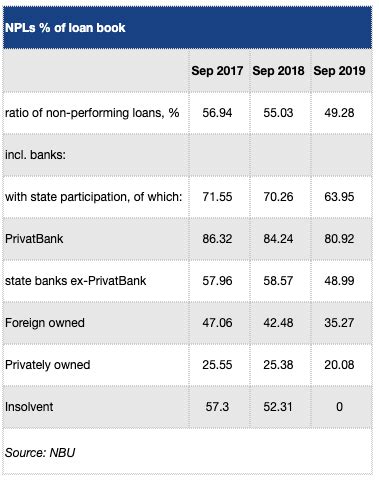Viewport: 379px width, 483px height.
Task: Click Insolvent Sep 2019 value 0
Action: pos(339,407)
